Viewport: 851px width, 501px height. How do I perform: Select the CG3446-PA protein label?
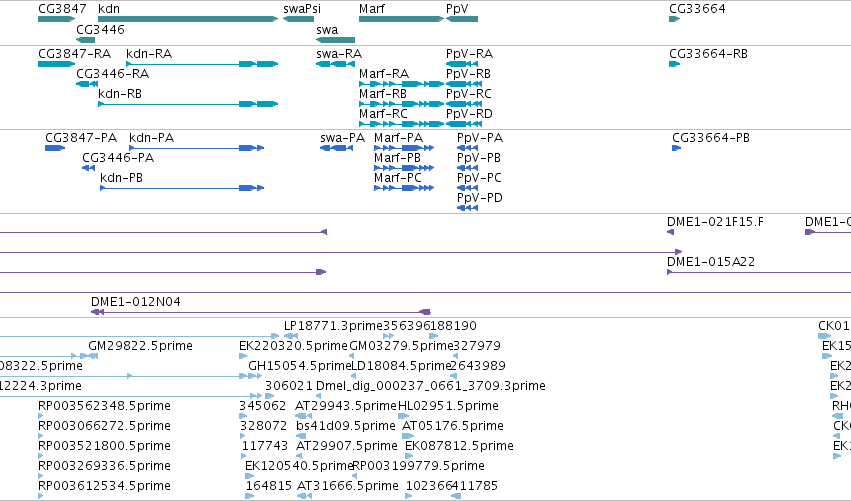pos(118,158)
